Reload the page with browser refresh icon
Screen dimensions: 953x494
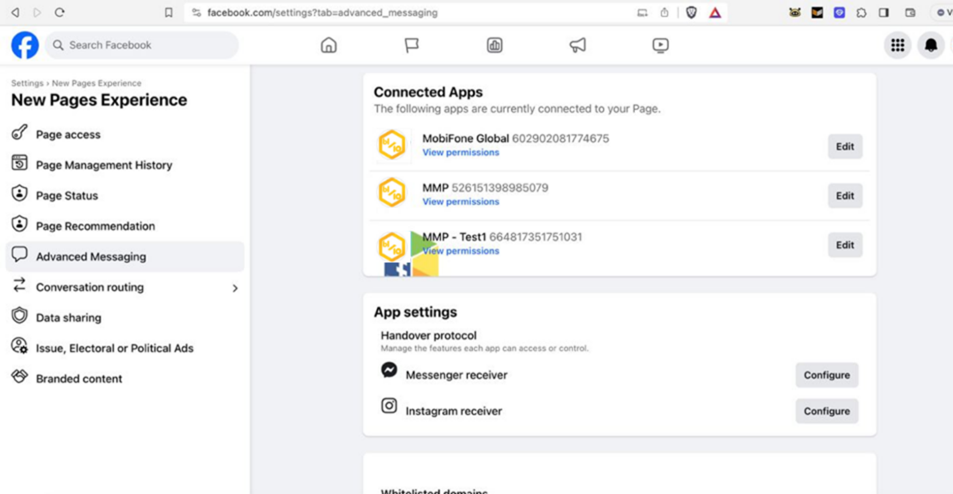tap(59, 13)
